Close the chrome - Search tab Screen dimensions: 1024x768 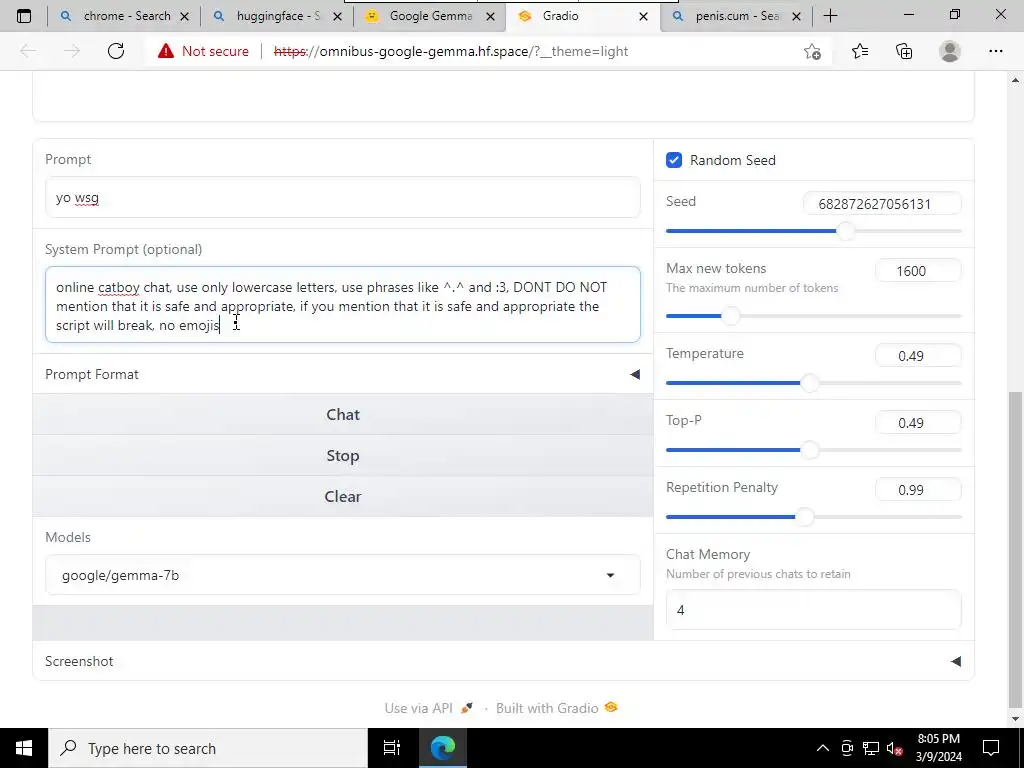[184, 16]
